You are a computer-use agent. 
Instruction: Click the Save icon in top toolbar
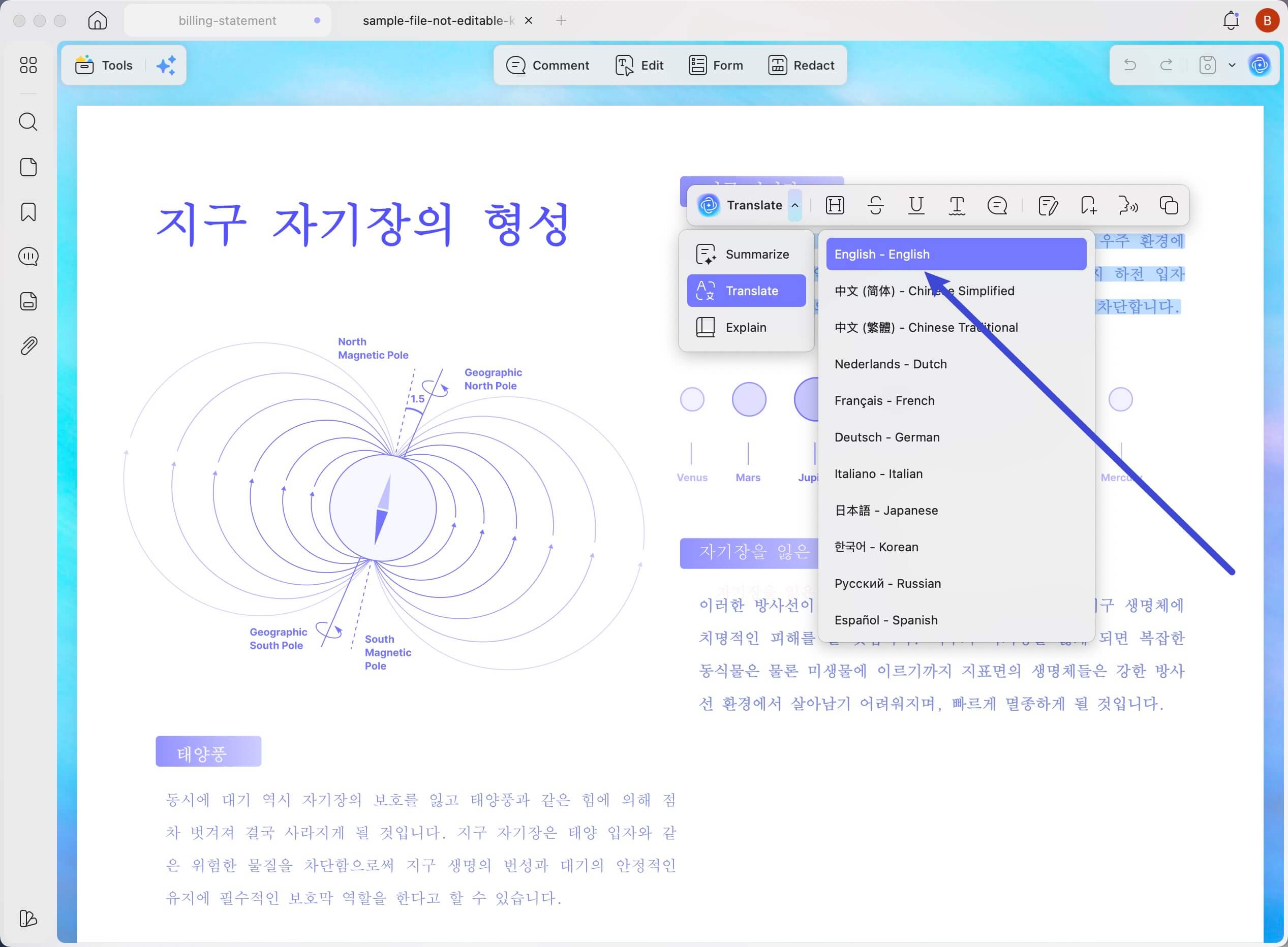[x=1207, y=65]
